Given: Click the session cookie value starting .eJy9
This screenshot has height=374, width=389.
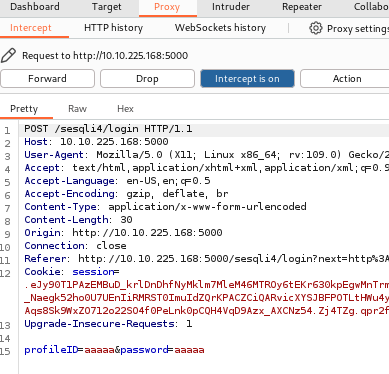Looking at the screenshot, I should [x=207, y=298].
